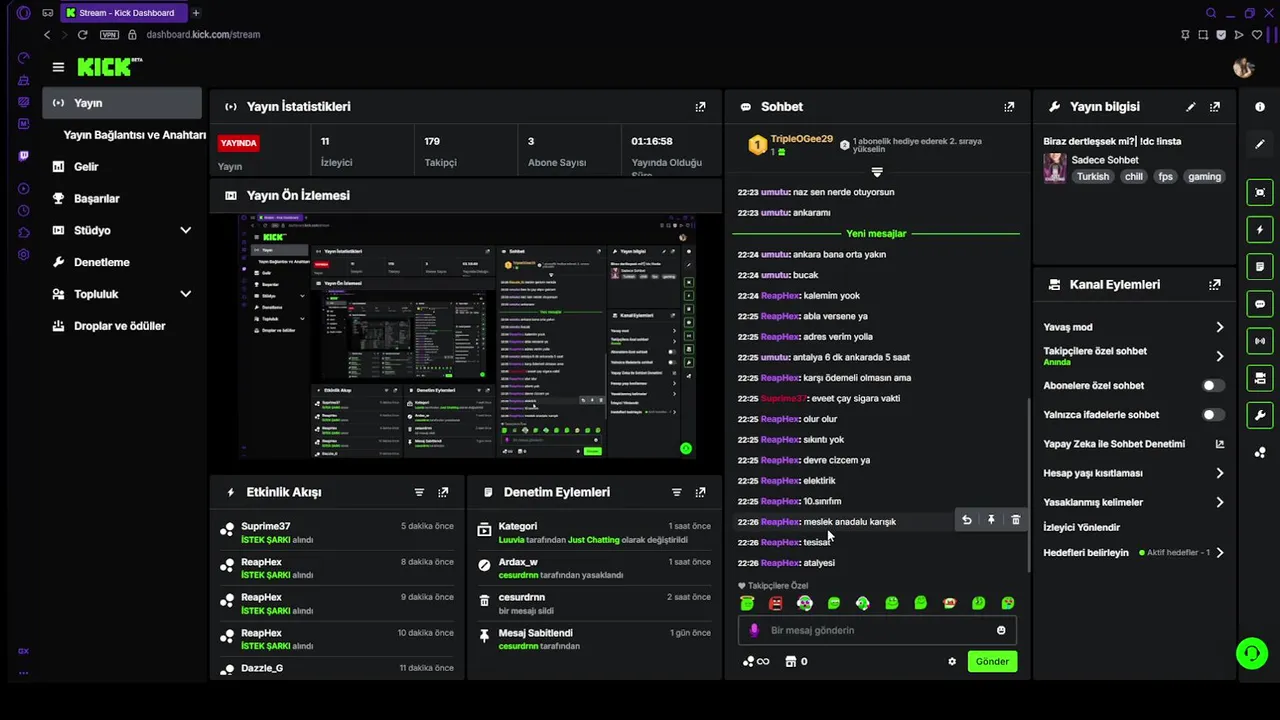Collapse pinned gift banner with down arrow
The width and height of the screenshot is (1280, 720).
coord(877,173)
